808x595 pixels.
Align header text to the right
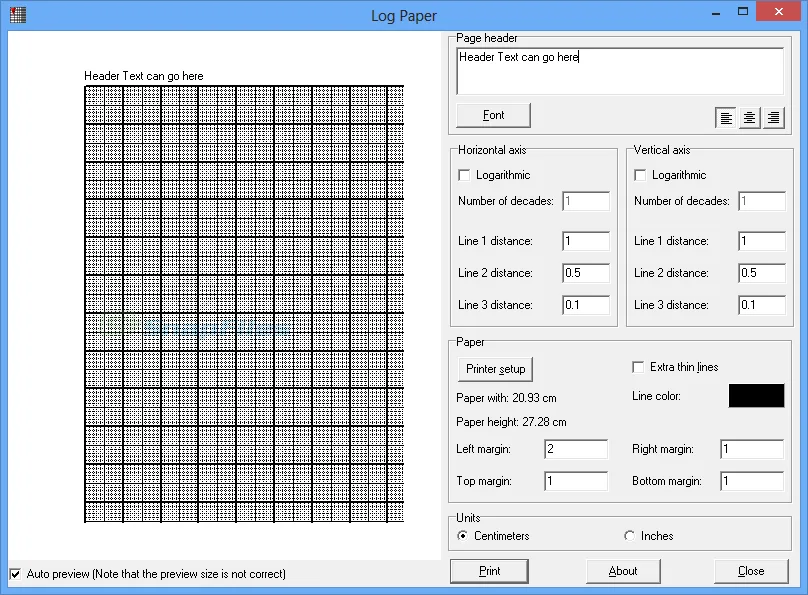pos(773,118)
